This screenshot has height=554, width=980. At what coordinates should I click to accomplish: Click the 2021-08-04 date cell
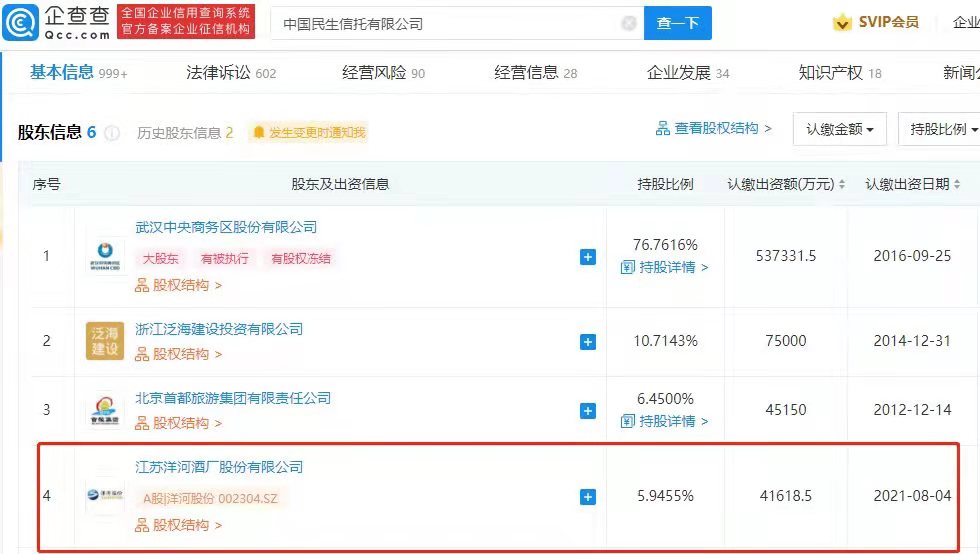tap(912, 496)
